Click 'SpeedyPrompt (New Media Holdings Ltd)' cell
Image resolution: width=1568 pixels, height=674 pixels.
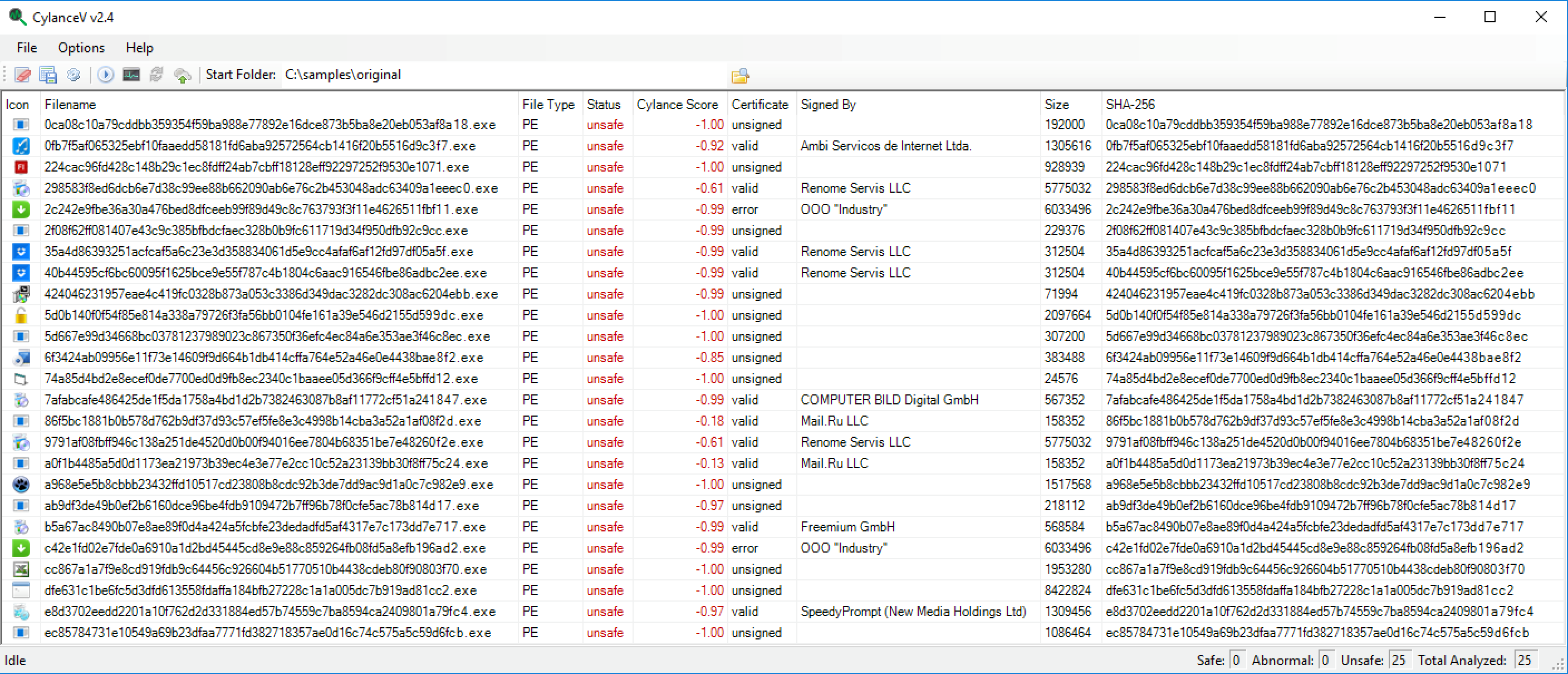pyautogui.click(x=913, y=611)
